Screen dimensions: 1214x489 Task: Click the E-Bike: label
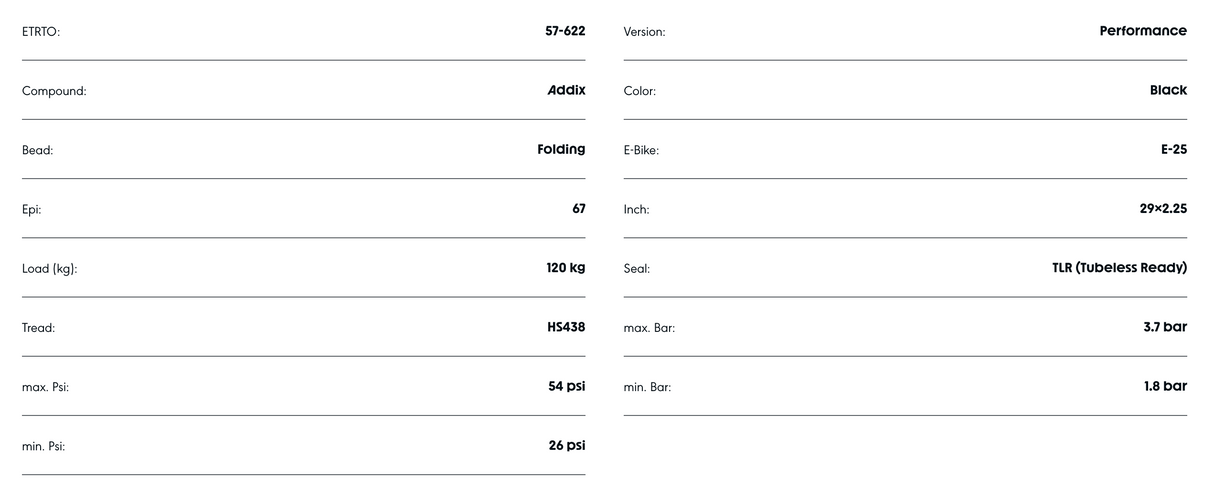pyautogui.click(x=641, y=150)
